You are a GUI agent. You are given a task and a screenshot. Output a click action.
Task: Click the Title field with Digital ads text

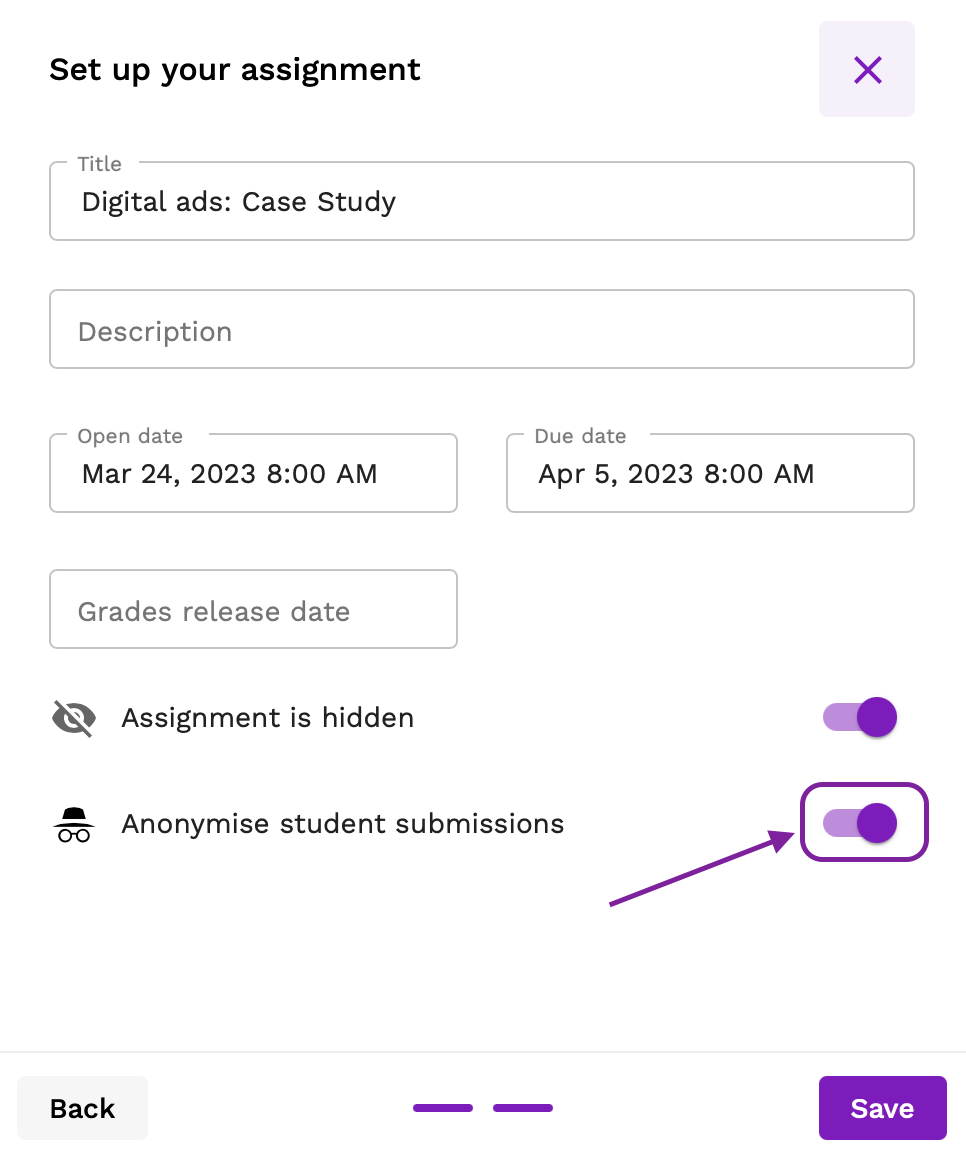[481, 202]
